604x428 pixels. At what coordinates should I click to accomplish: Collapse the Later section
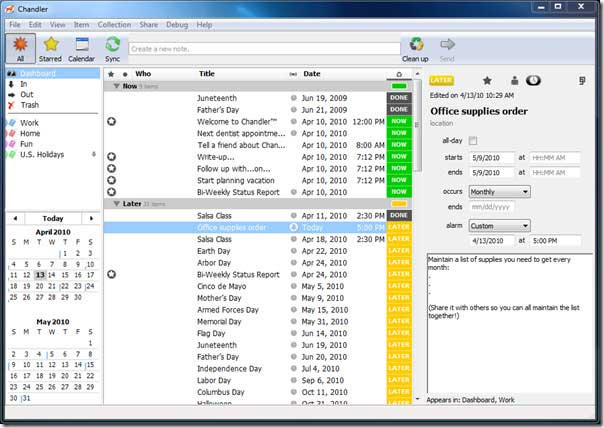point(116,204)
